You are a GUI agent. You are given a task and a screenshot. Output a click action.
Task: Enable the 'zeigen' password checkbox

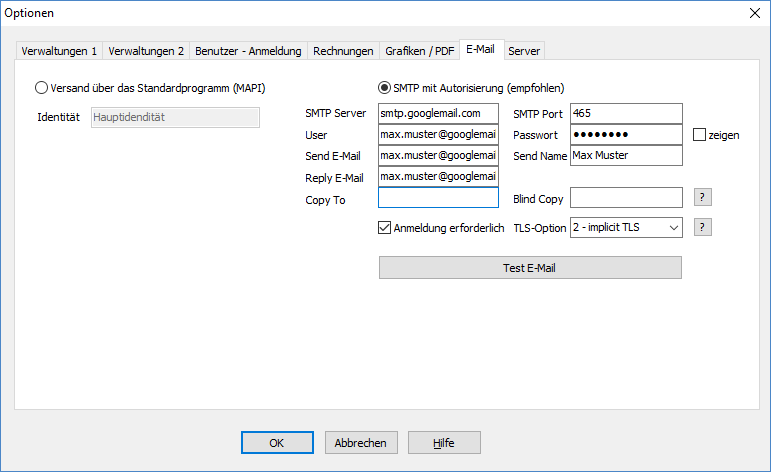tap(700, 135)
